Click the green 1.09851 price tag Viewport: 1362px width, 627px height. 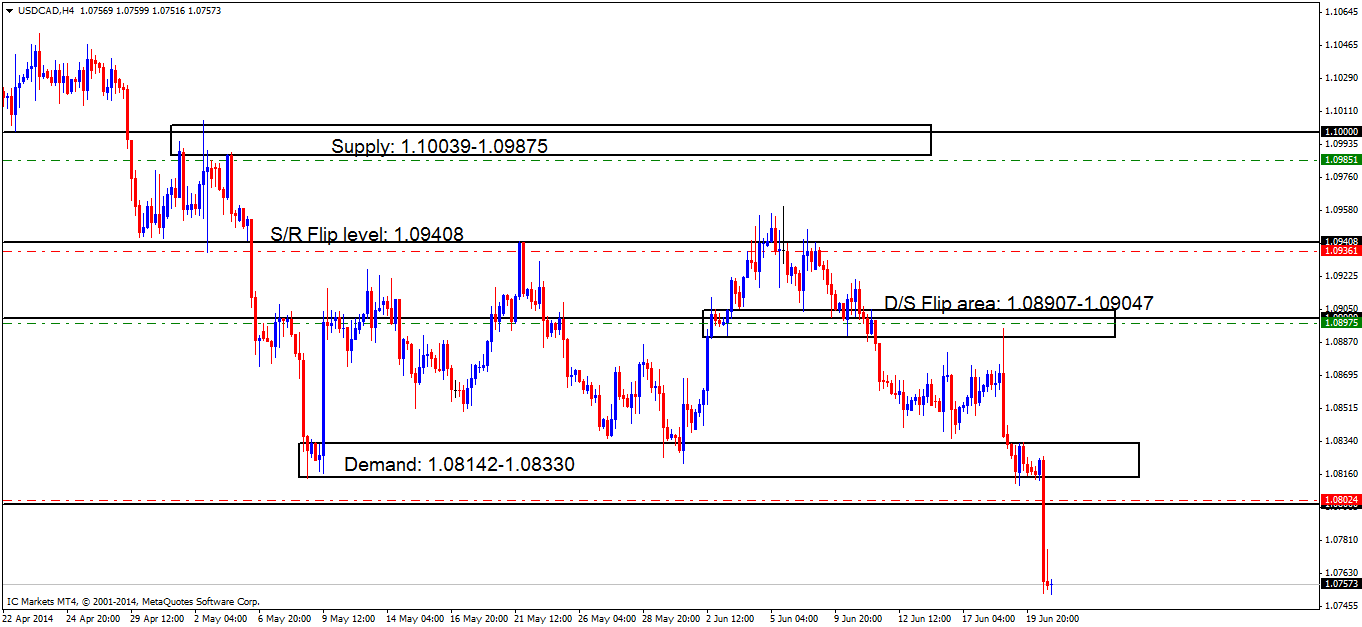pyautogui.click(x=1341, y=159)
